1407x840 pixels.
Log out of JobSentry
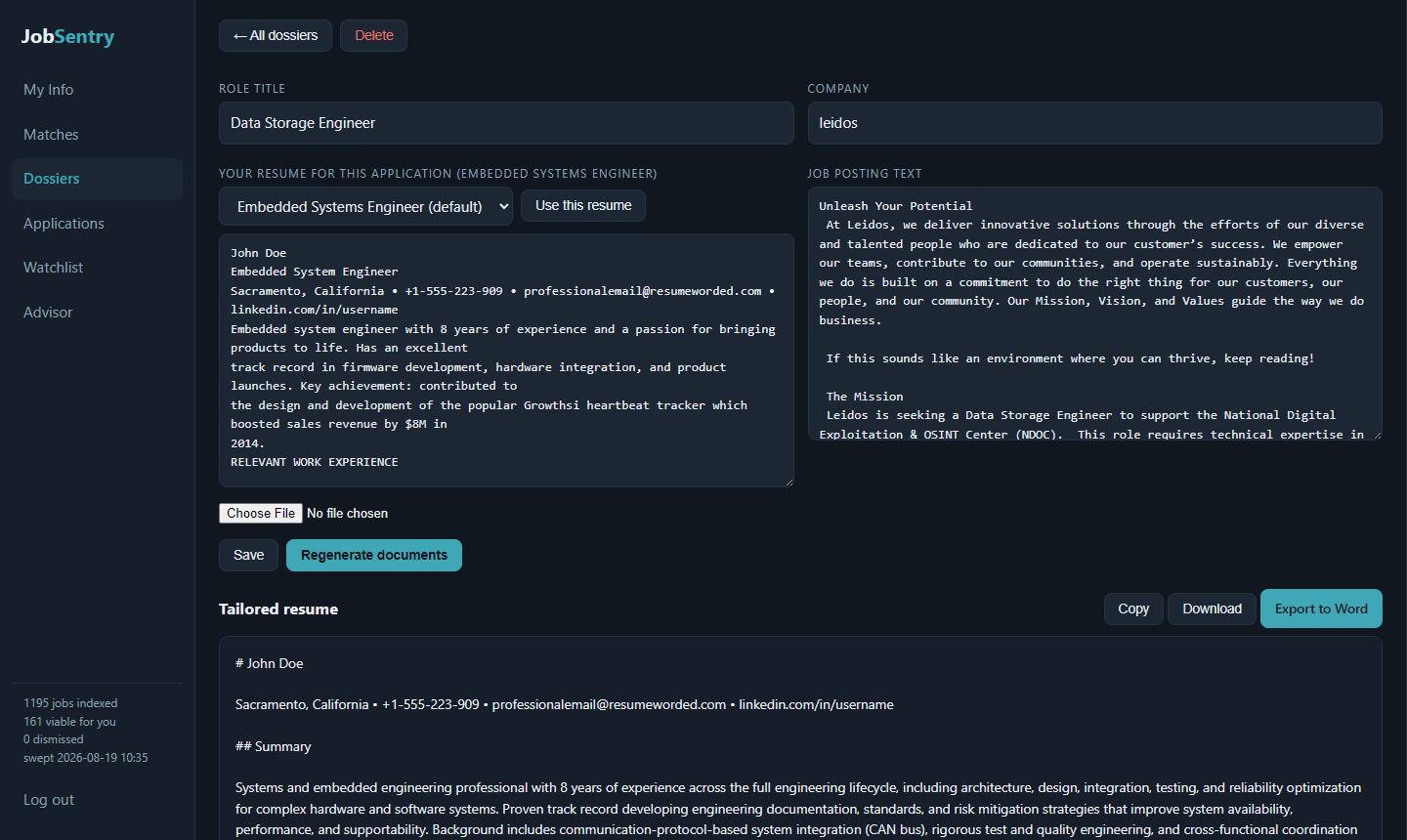[49, 800]
